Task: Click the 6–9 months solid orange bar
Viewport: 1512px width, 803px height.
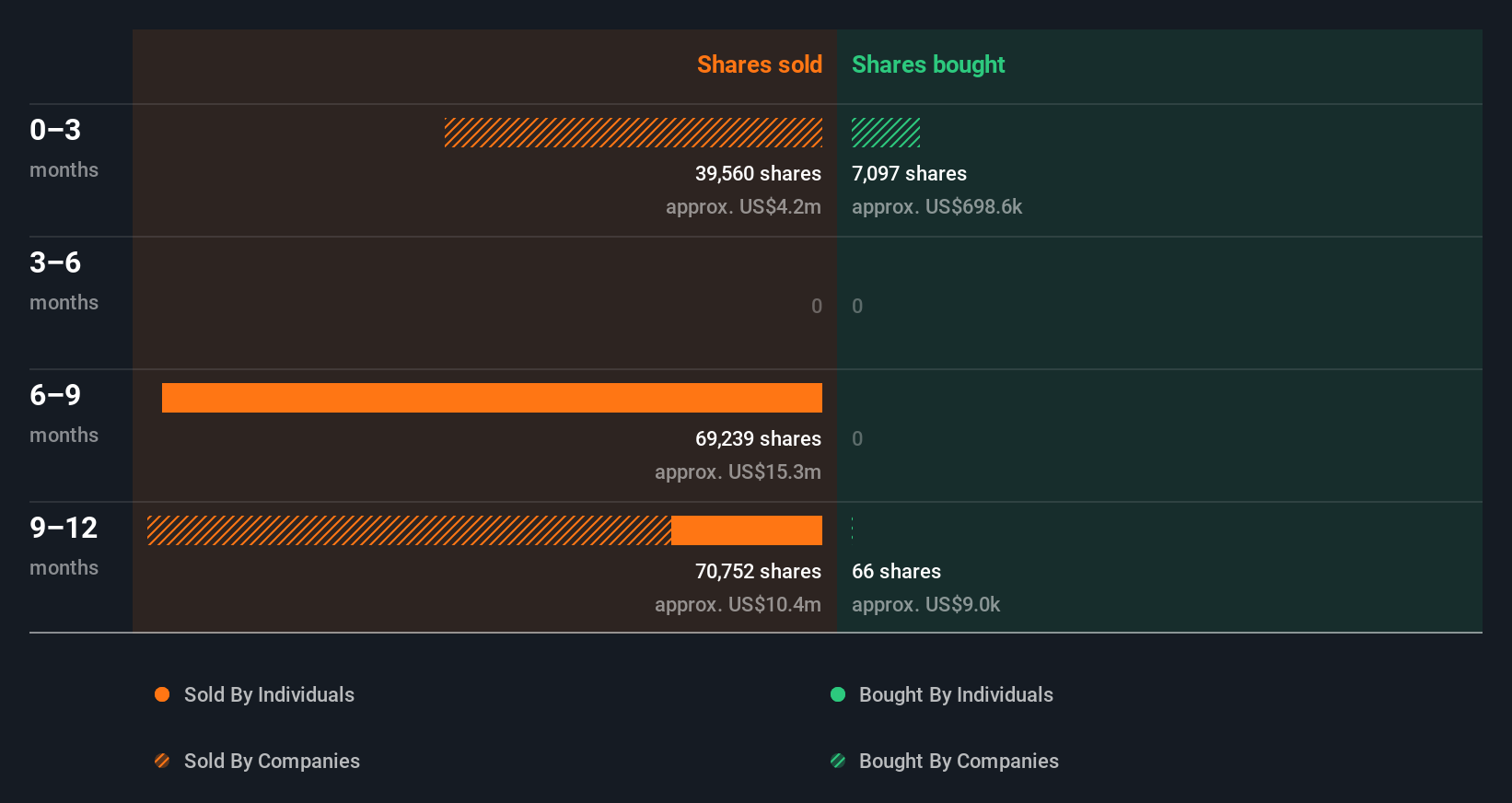Action: (x=492, y=398)
